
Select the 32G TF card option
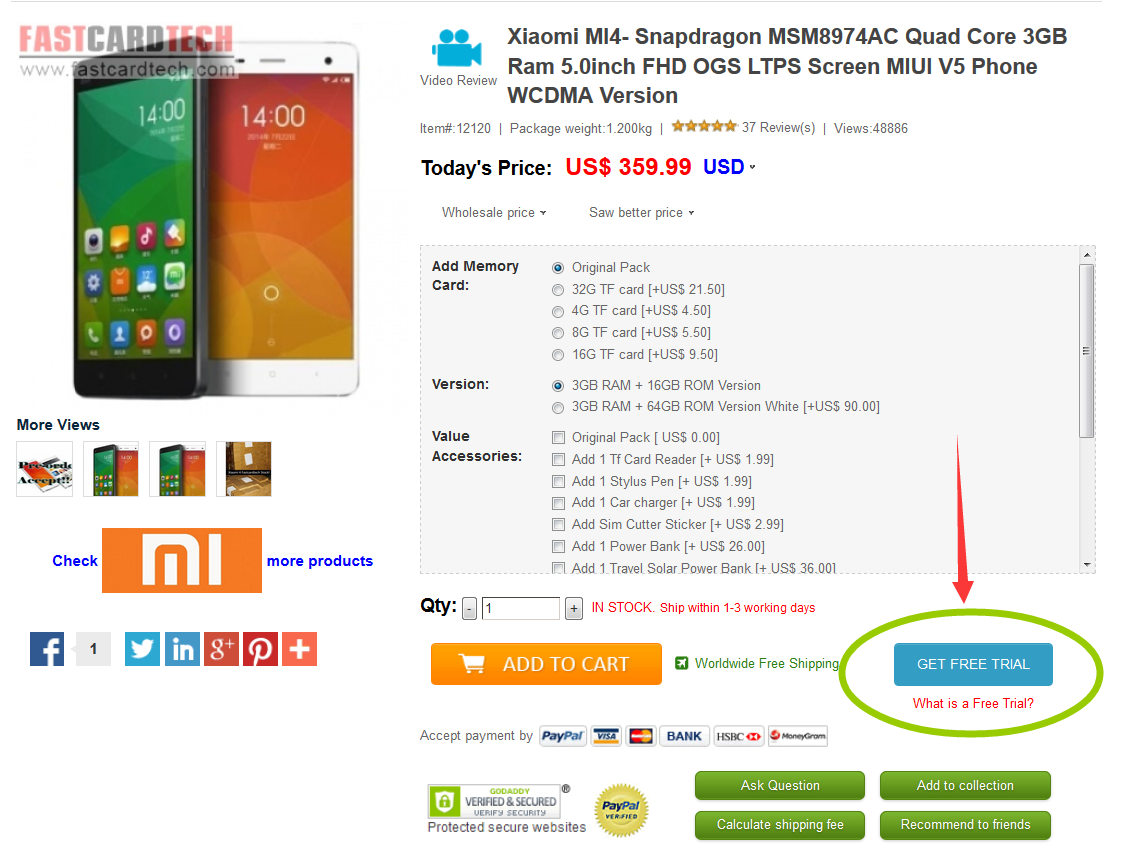point(558,290)
